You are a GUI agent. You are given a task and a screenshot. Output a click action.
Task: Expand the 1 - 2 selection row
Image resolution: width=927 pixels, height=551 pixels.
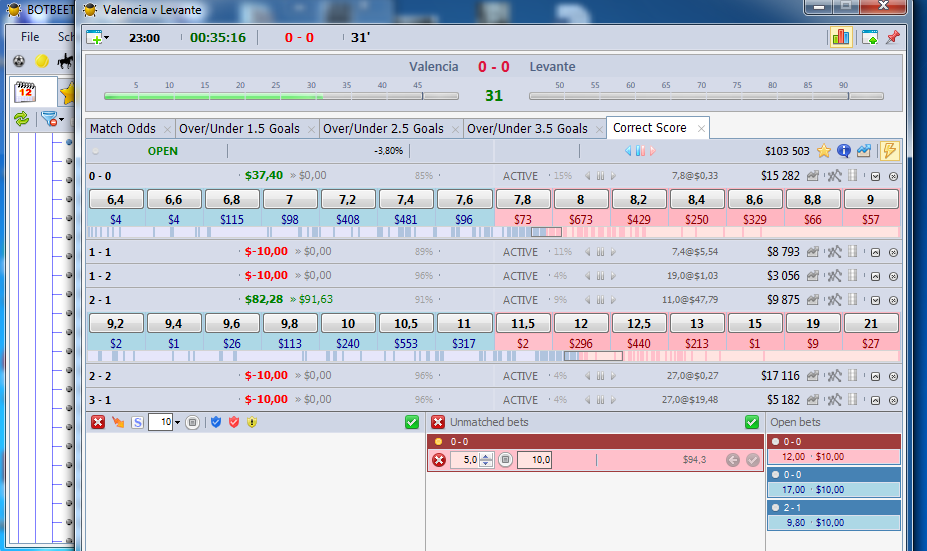pyautogui.click(x=876, y=276)
